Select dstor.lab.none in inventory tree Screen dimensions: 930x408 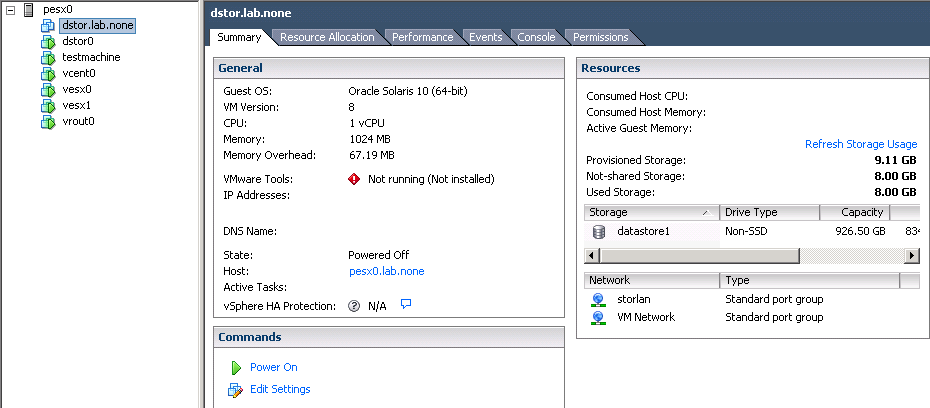pyautogui.click(x=98, y=26)
